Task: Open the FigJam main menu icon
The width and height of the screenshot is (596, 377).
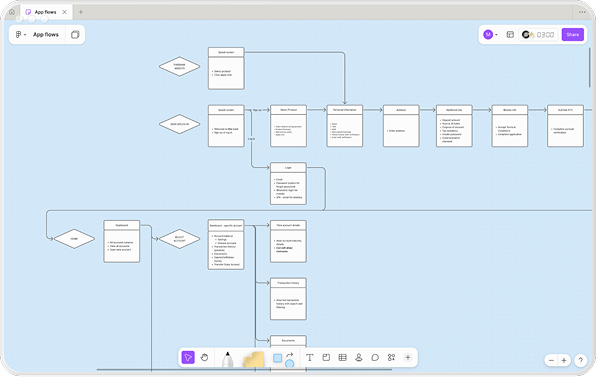Action: coord(21,35)
